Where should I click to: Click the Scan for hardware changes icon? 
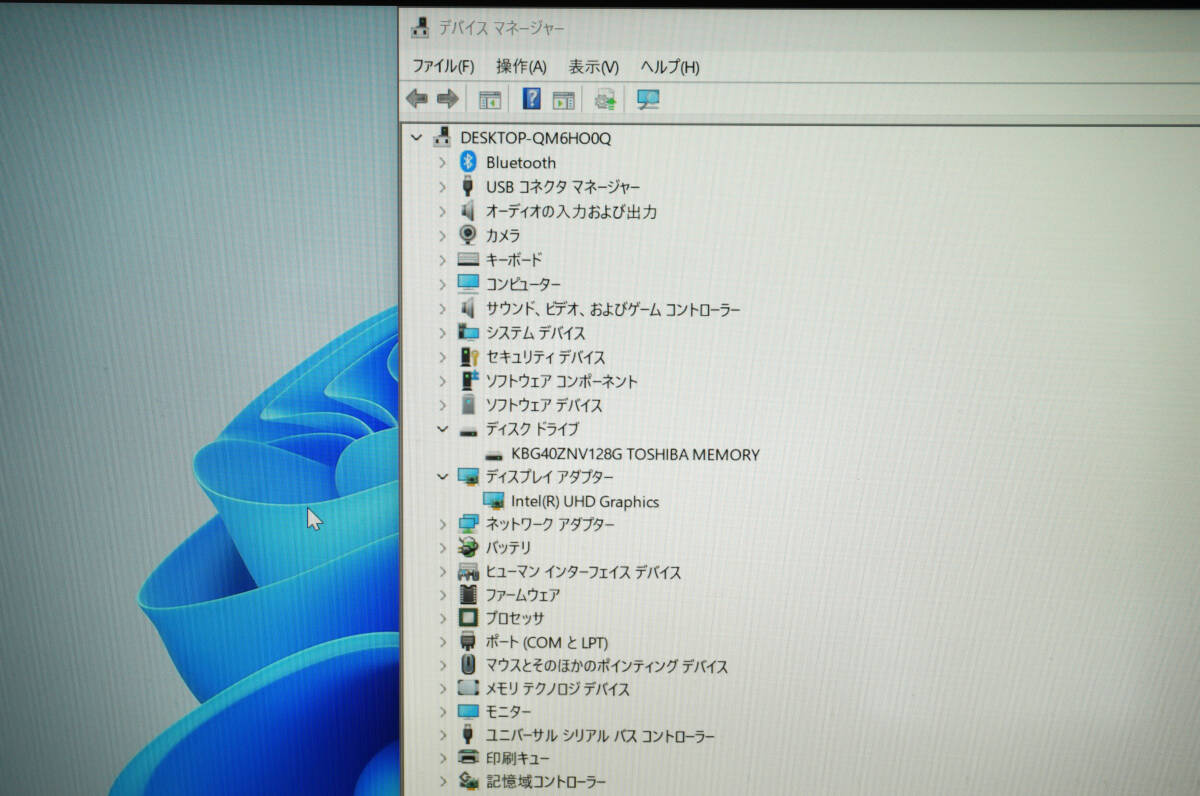coord(648,99)
